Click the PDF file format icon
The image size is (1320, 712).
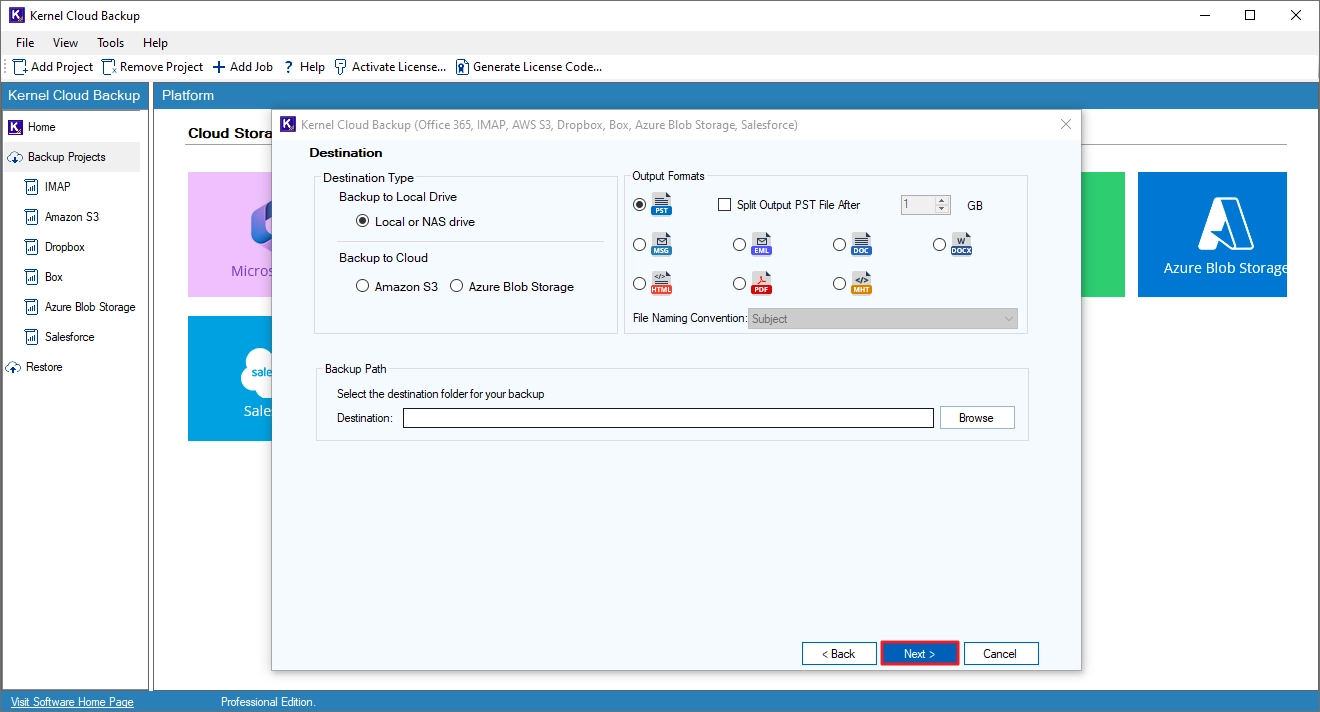pos(762,283)
